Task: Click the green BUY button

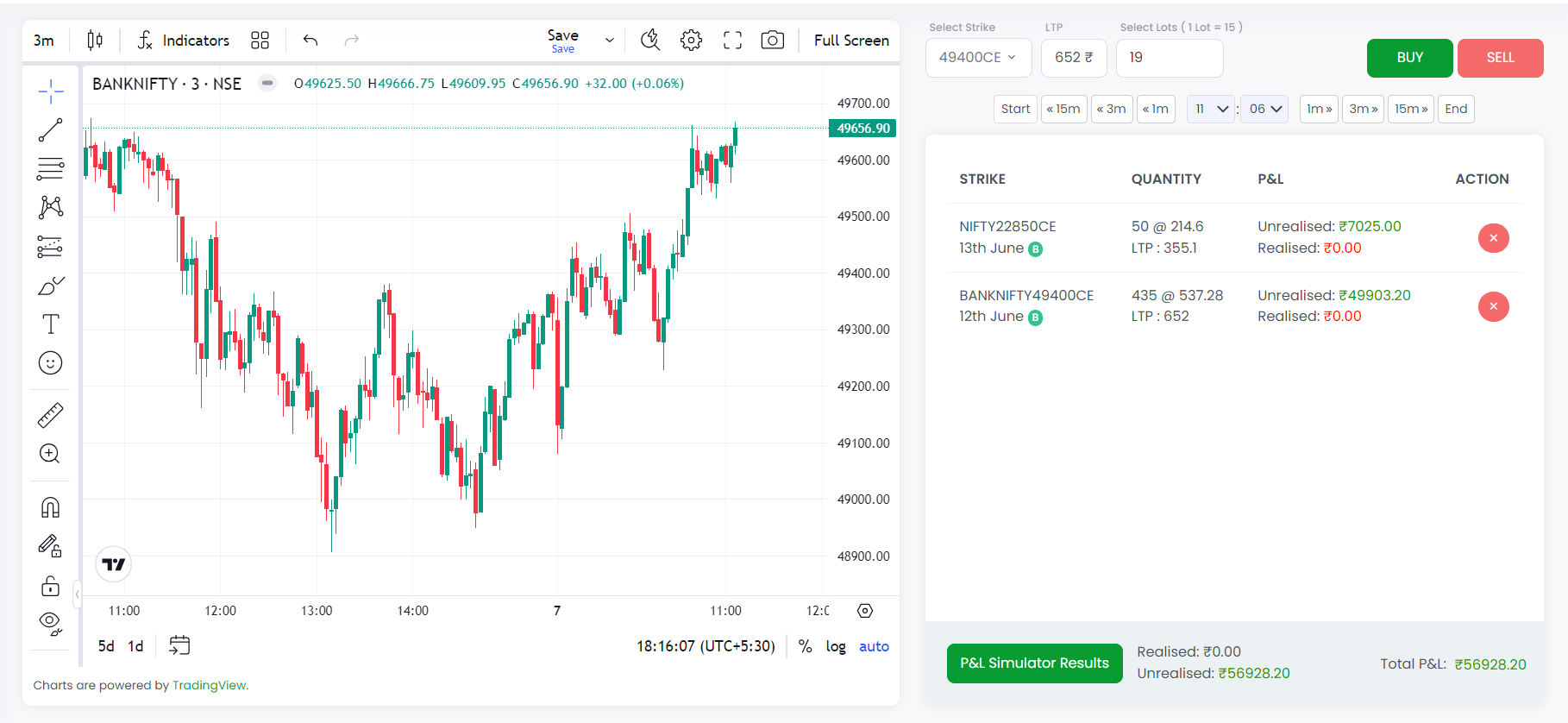Action: pos(1409,58)
